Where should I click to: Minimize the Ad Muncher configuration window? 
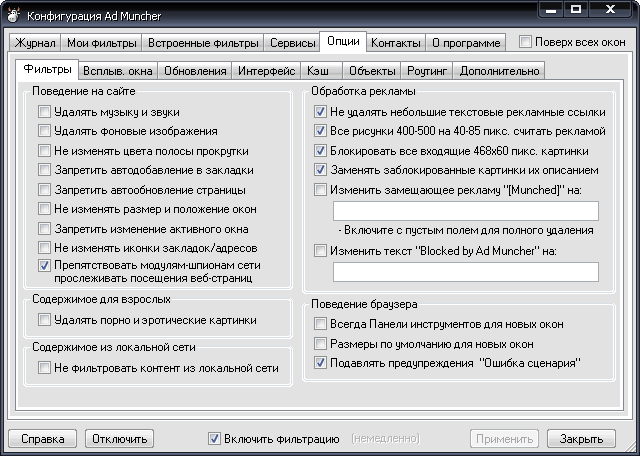click(x=551, y=10)
